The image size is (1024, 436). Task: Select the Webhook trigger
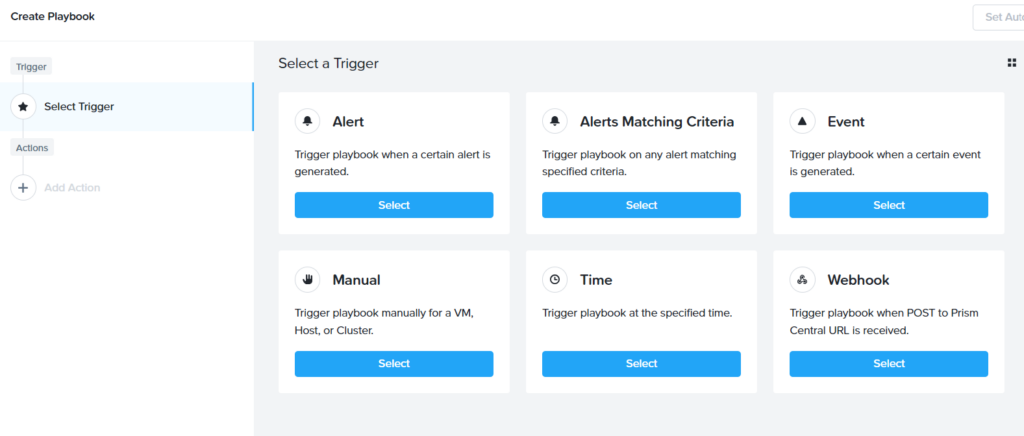(889, 364)
